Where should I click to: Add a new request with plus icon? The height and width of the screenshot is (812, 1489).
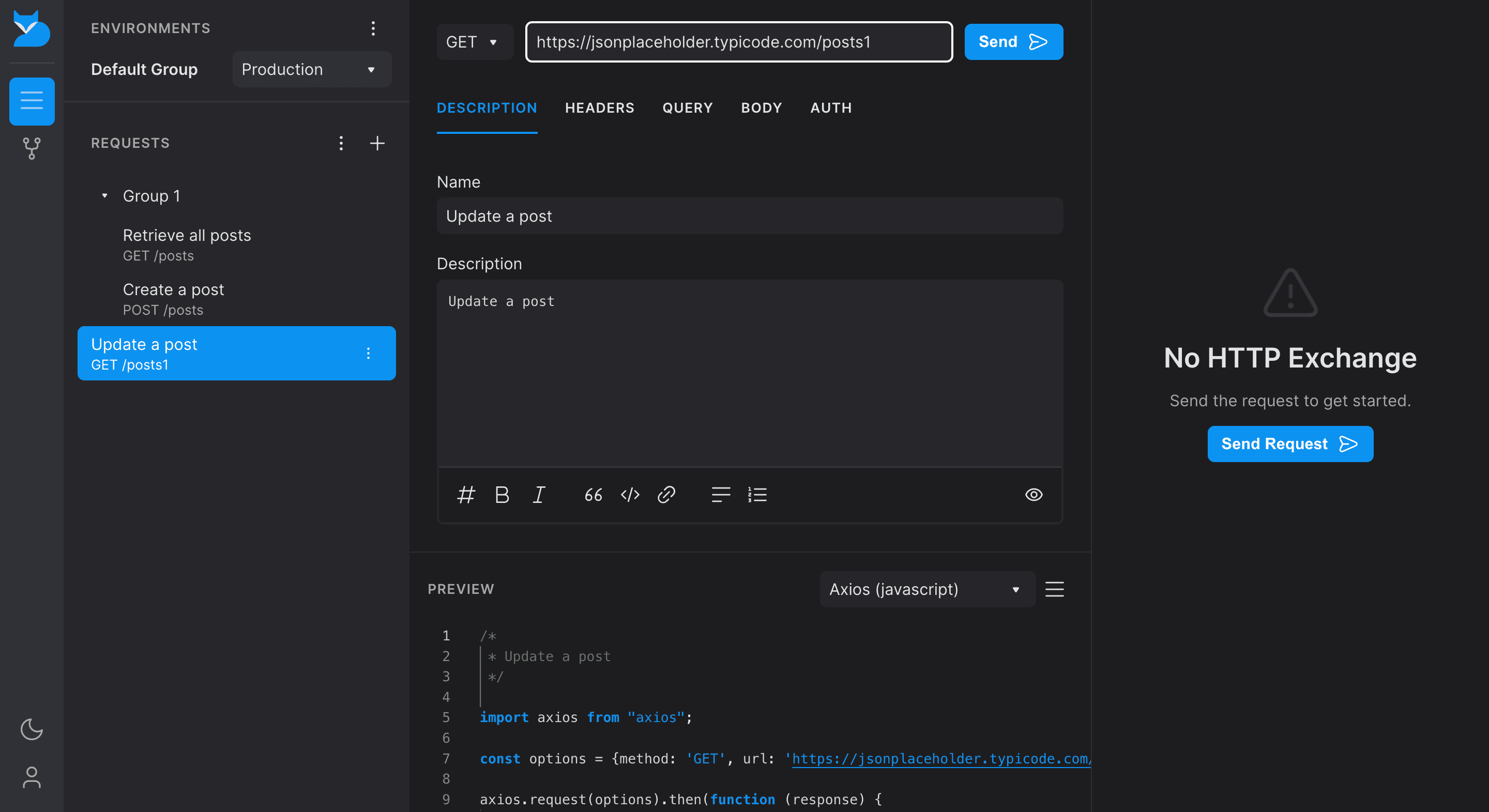[x=377, y=143]
